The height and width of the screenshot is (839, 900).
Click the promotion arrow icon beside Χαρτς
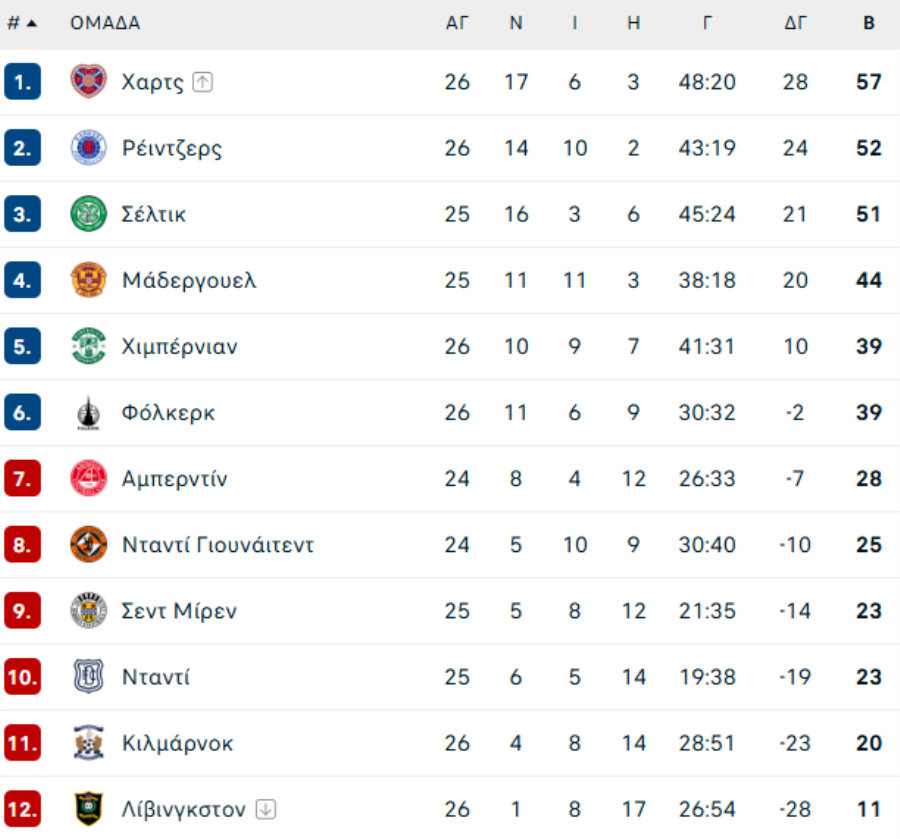click(203, 82)
